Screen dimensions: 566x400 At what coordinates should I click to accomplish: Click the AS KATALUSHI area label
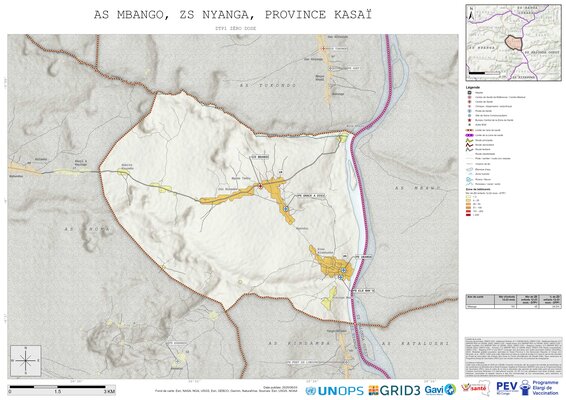pos(415,343)
